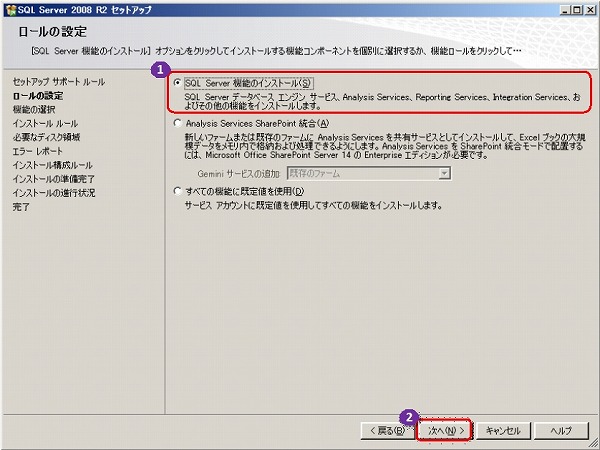Cancel setup with the キャンセル button
The height and width of the screenshot is (450, 600).
pyautogui.click(x=503, y=431)
